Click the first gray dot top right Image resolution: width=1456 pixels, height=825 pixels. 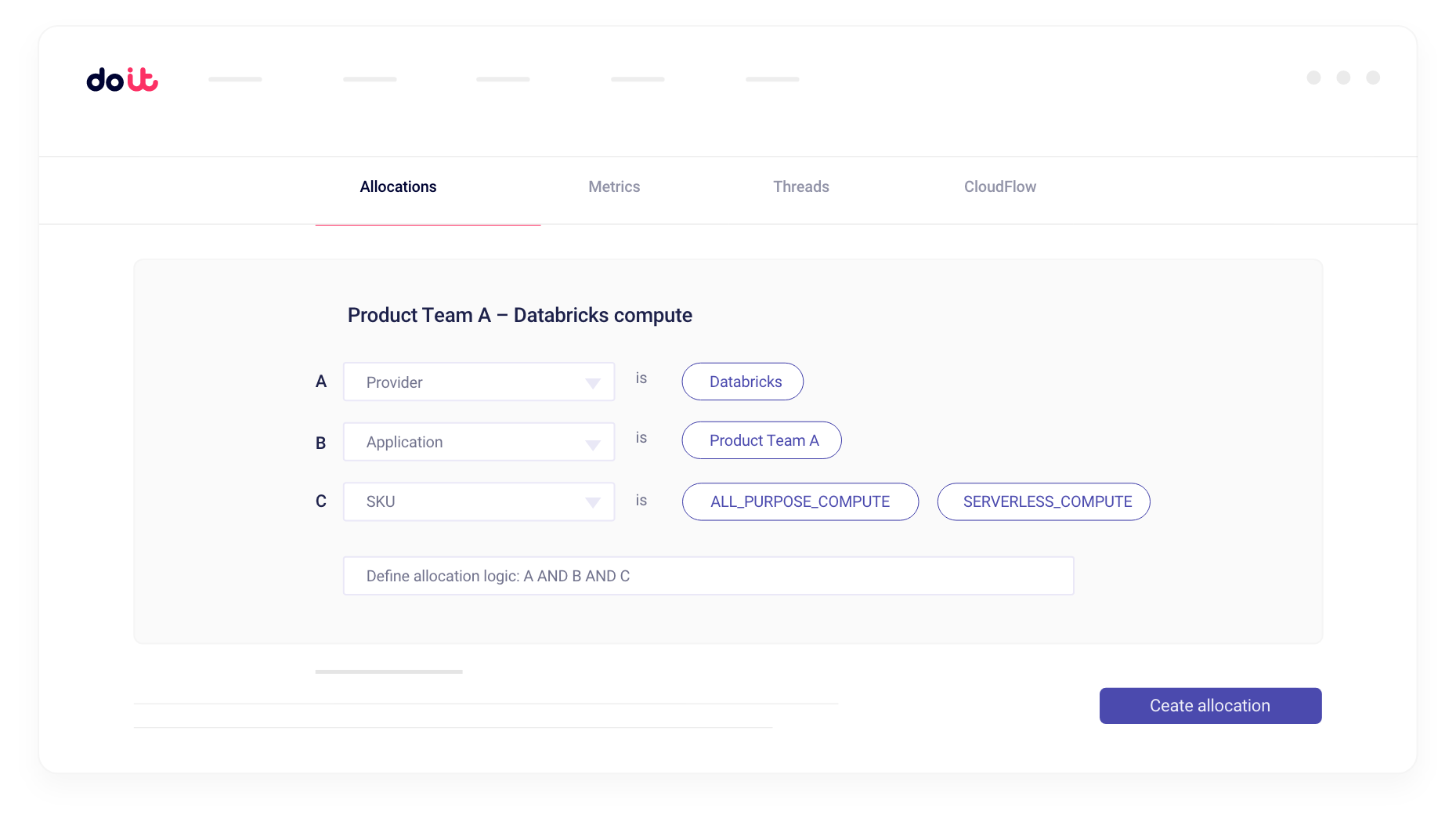point(1314,78)
